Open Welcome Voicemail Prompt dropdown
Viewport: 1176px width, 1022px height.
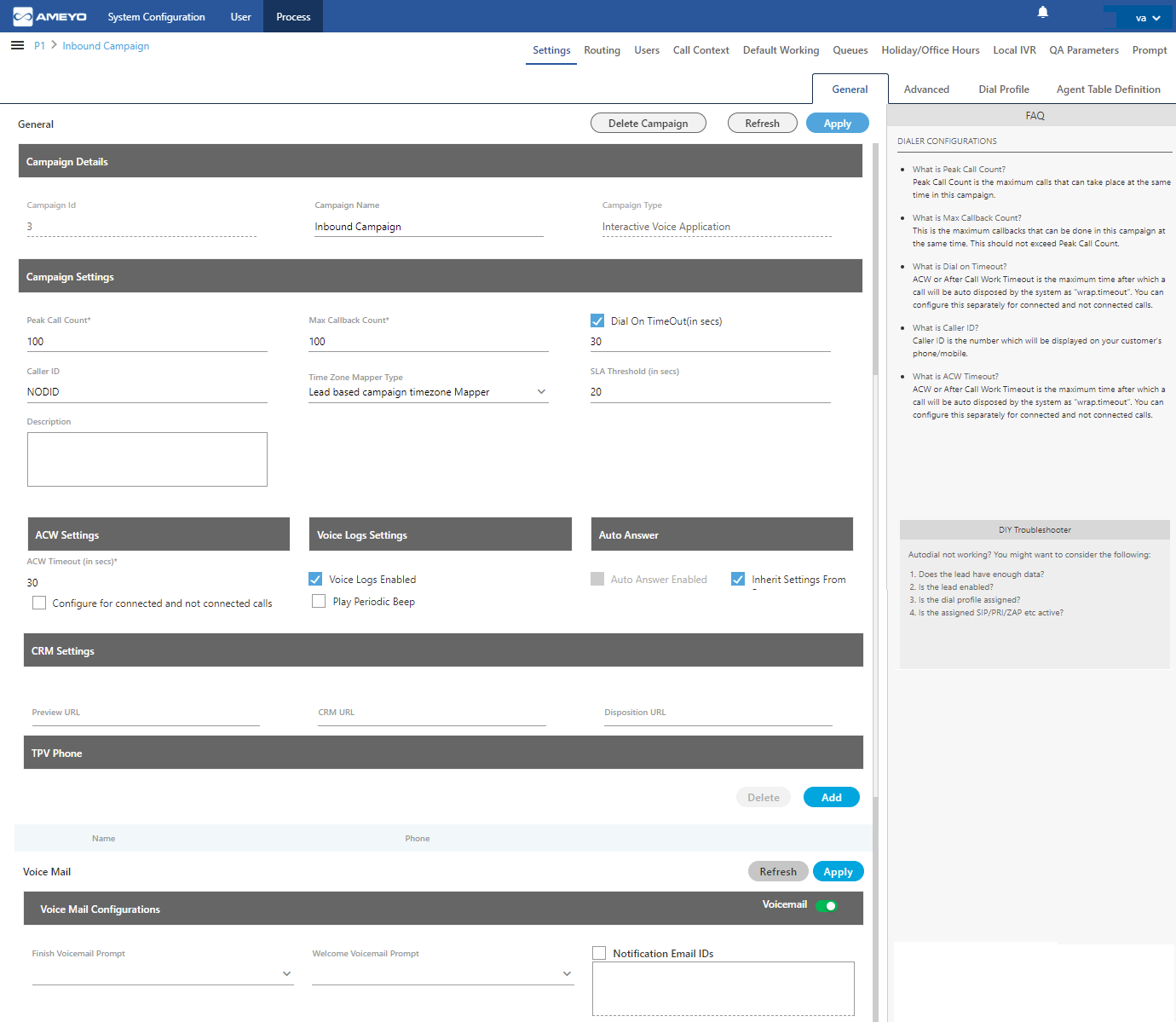point(443,973)
